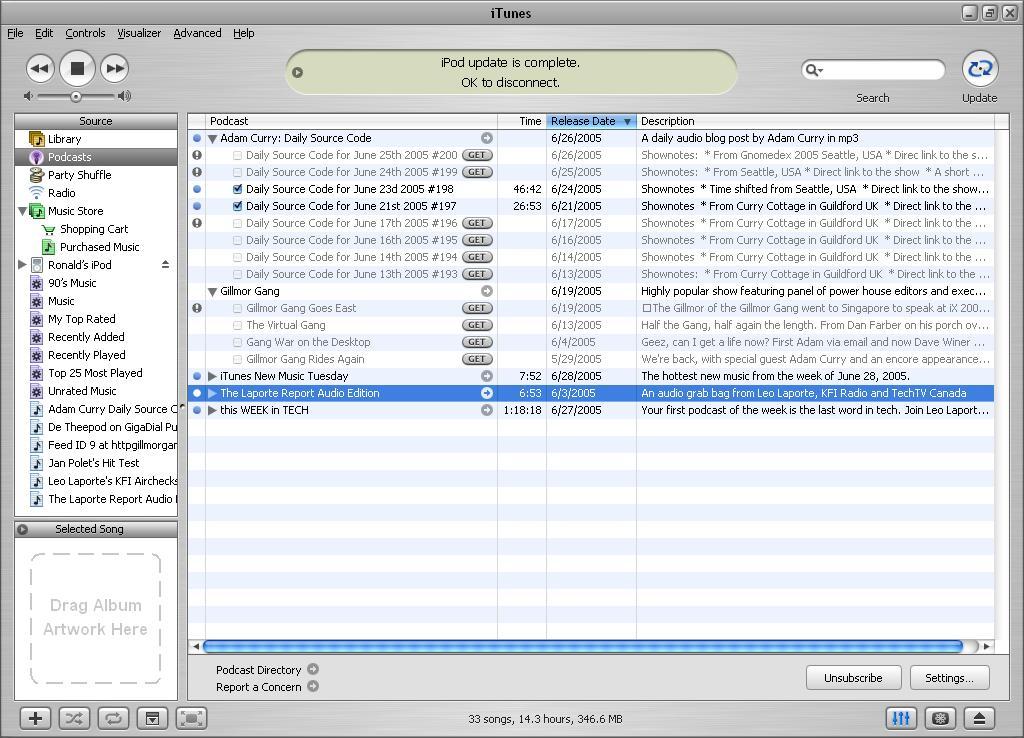Open the Jan Polet's Hit Test playlist
Image resolution: width=1024 pixels, height=738 pixels.
pyautogui.click(x=96, y=463)
